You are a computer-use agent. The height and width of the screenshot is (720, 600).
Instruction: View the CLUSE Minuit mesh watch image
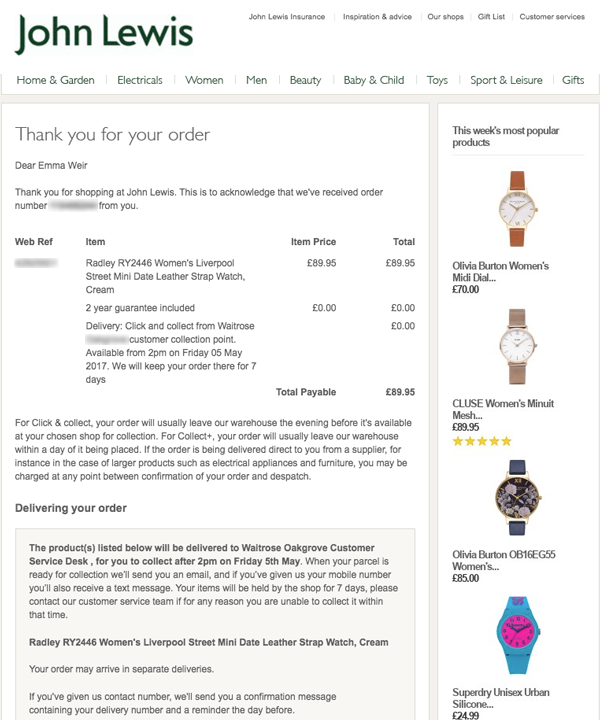click(x=518, y=347)
